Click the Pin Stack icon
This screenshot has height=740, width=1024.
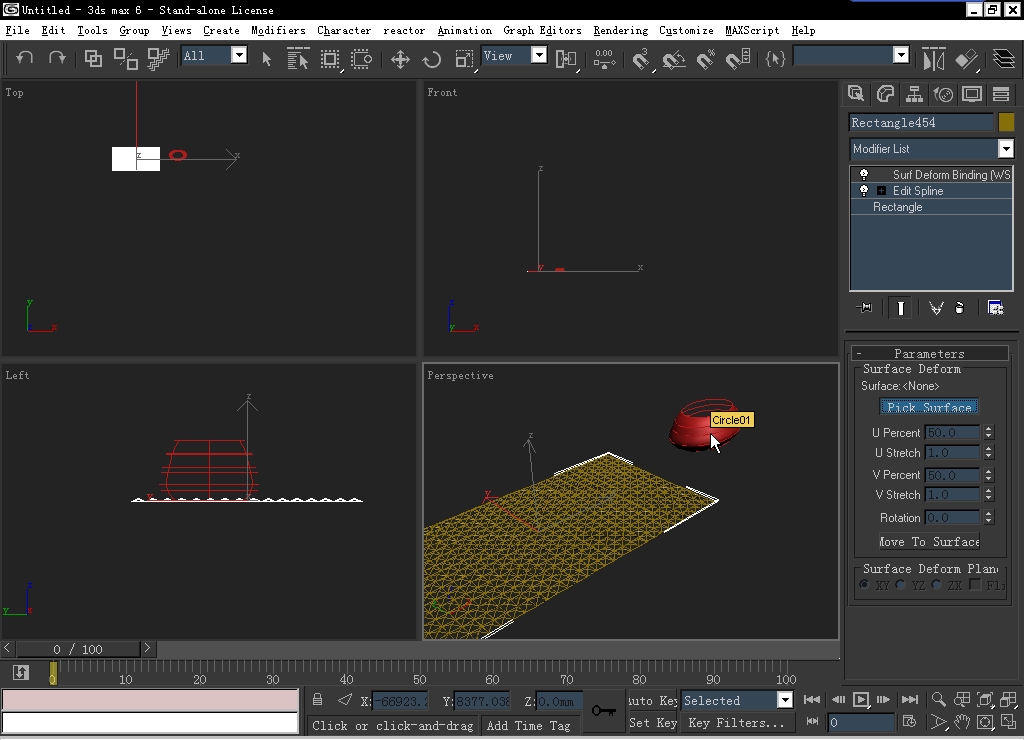pos(866,308)
